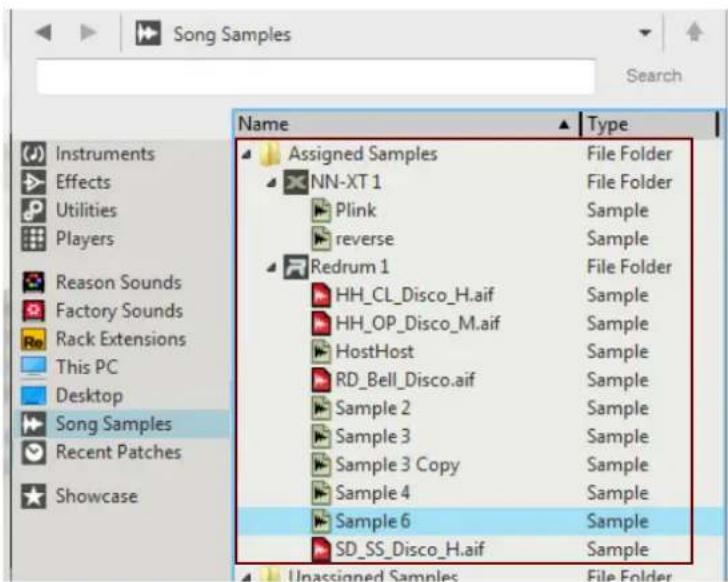Collapse the Redrum 1 folder
The width and height of the screenshot is (728, 582).
point(272,267)
